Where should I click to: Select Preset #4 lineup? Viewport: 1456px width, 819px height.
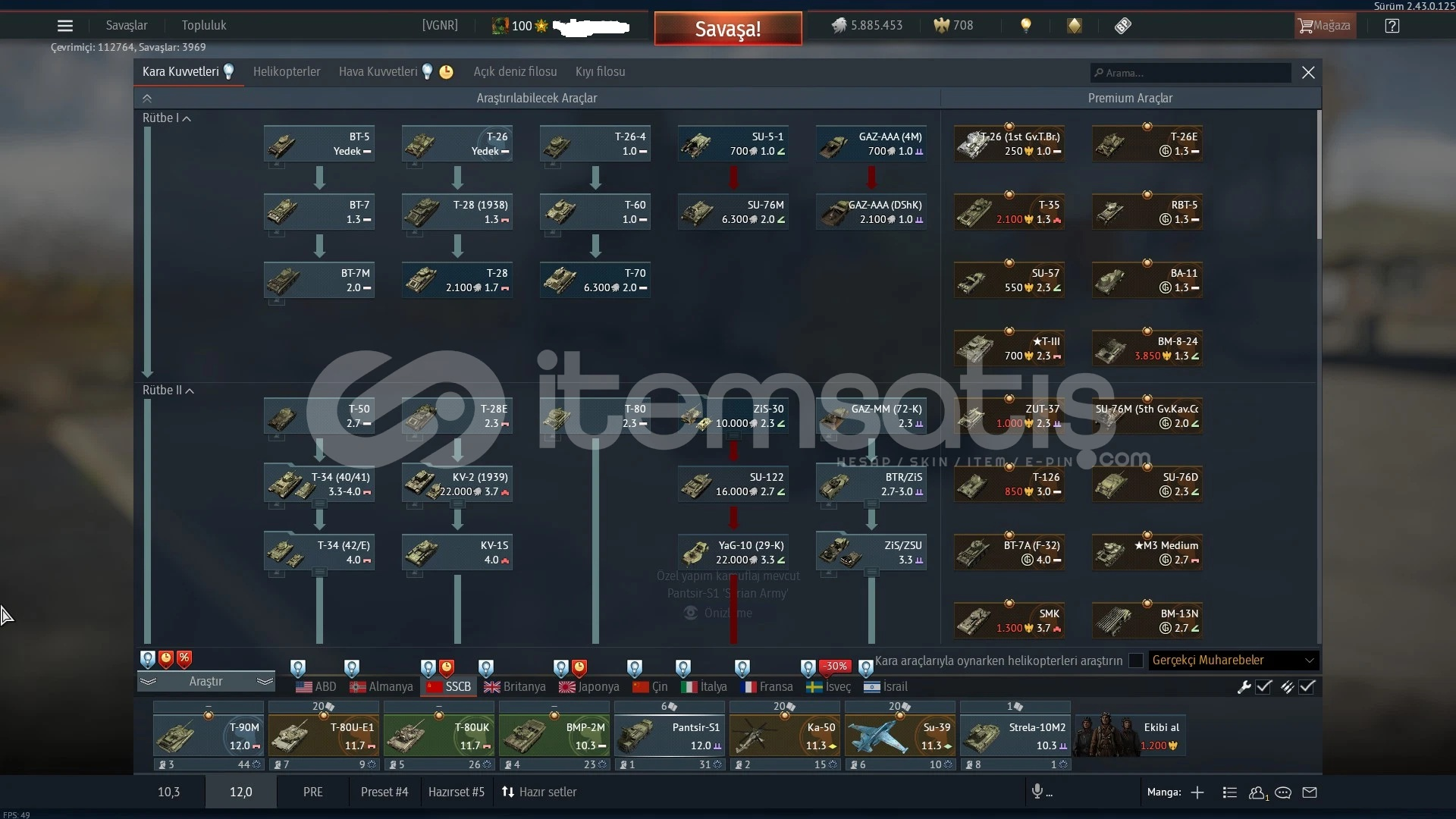(x=384, y=792)
